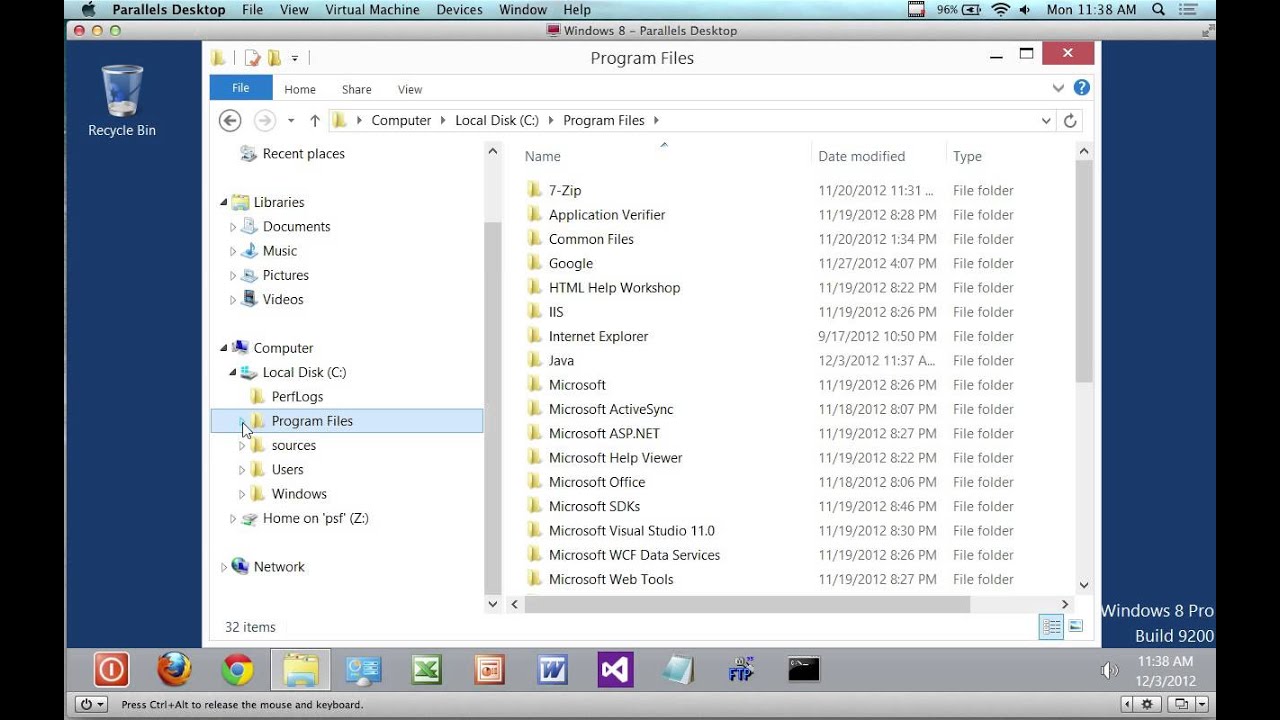1280x720 pixels.
Task: Click the quick access Properties icon
Action: tap(252, 58)
